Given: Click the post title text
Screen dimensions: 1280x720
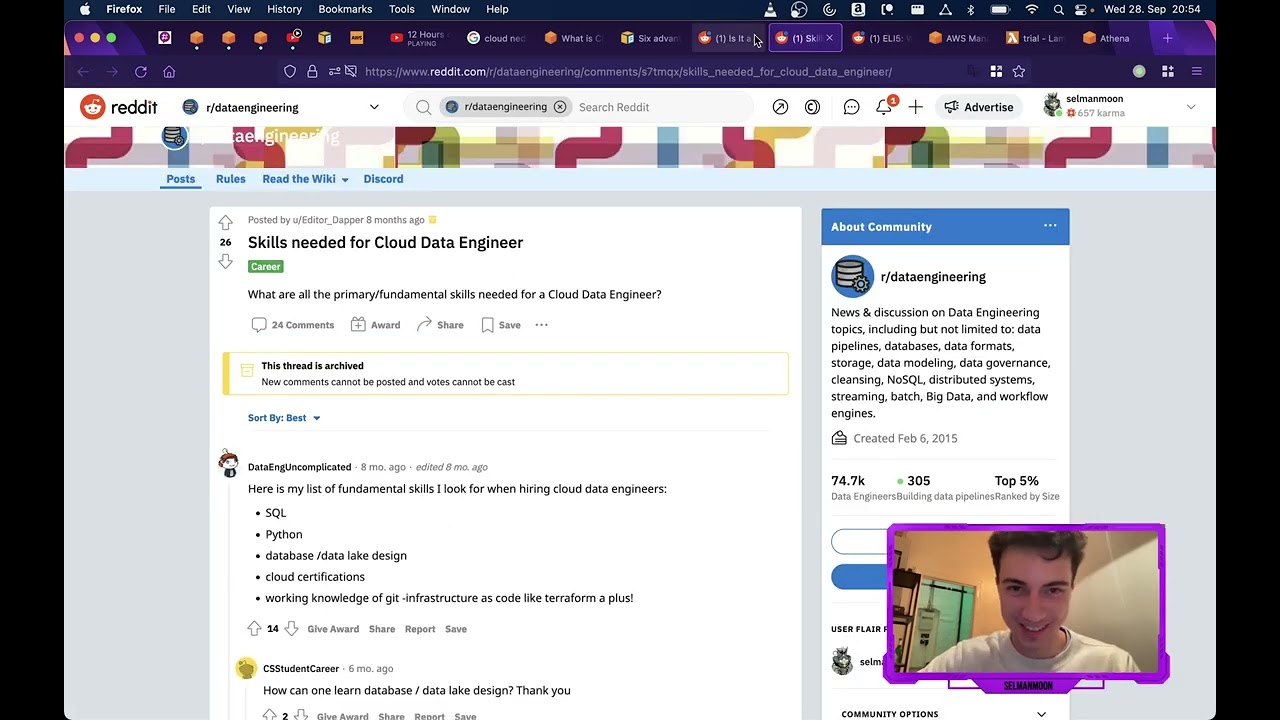Looking at the screenshot, I should (x=385, y=242).
